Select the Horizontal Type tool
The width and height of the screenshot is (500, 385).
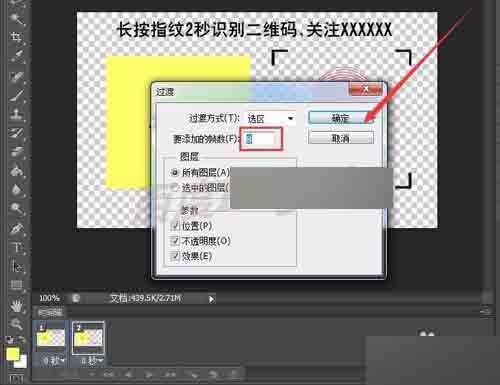click(x=16, y=248)
